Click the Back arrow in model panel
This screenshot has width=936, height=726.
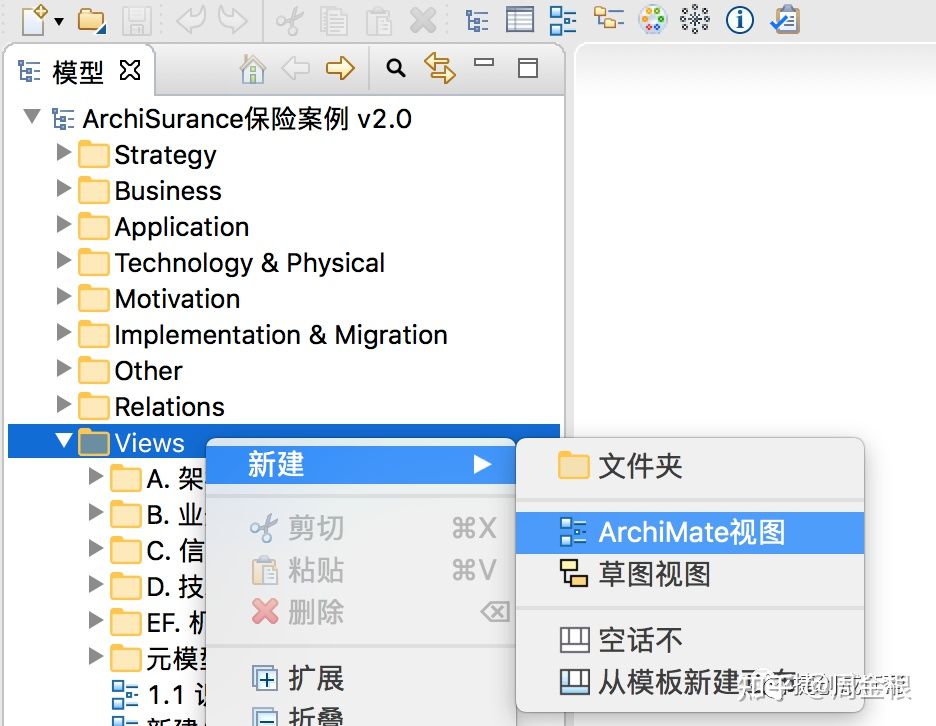(296, 68)
